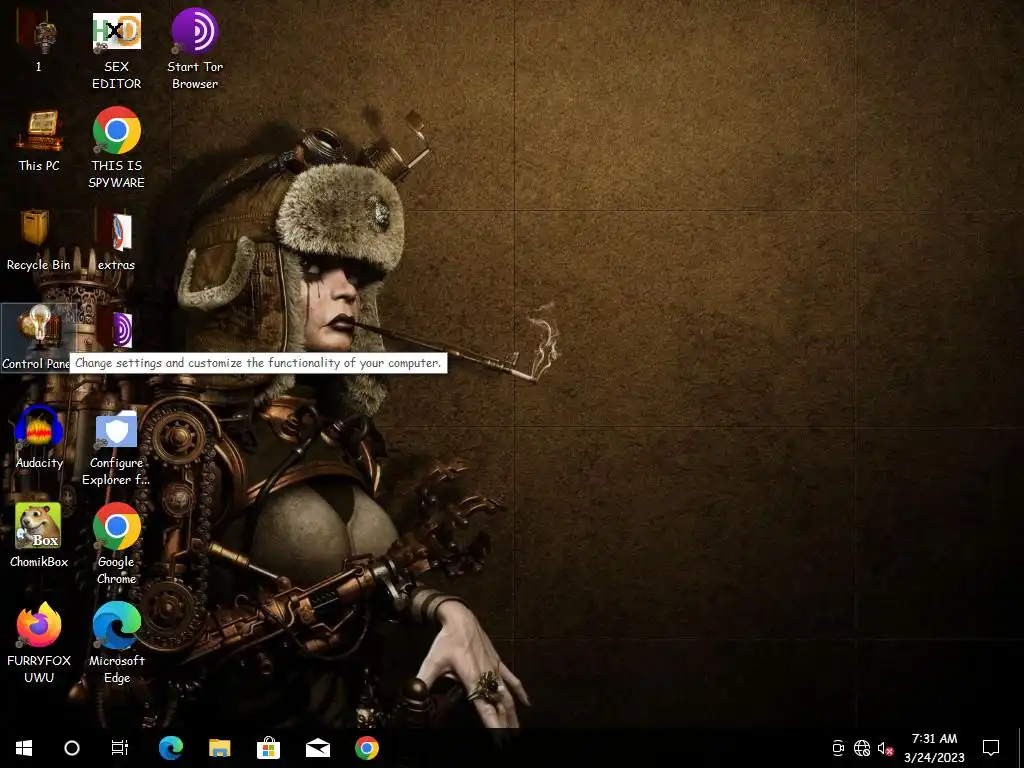
Task: Open the HxD shortcut named SEX EDITOR
Action: coord(116,50)
